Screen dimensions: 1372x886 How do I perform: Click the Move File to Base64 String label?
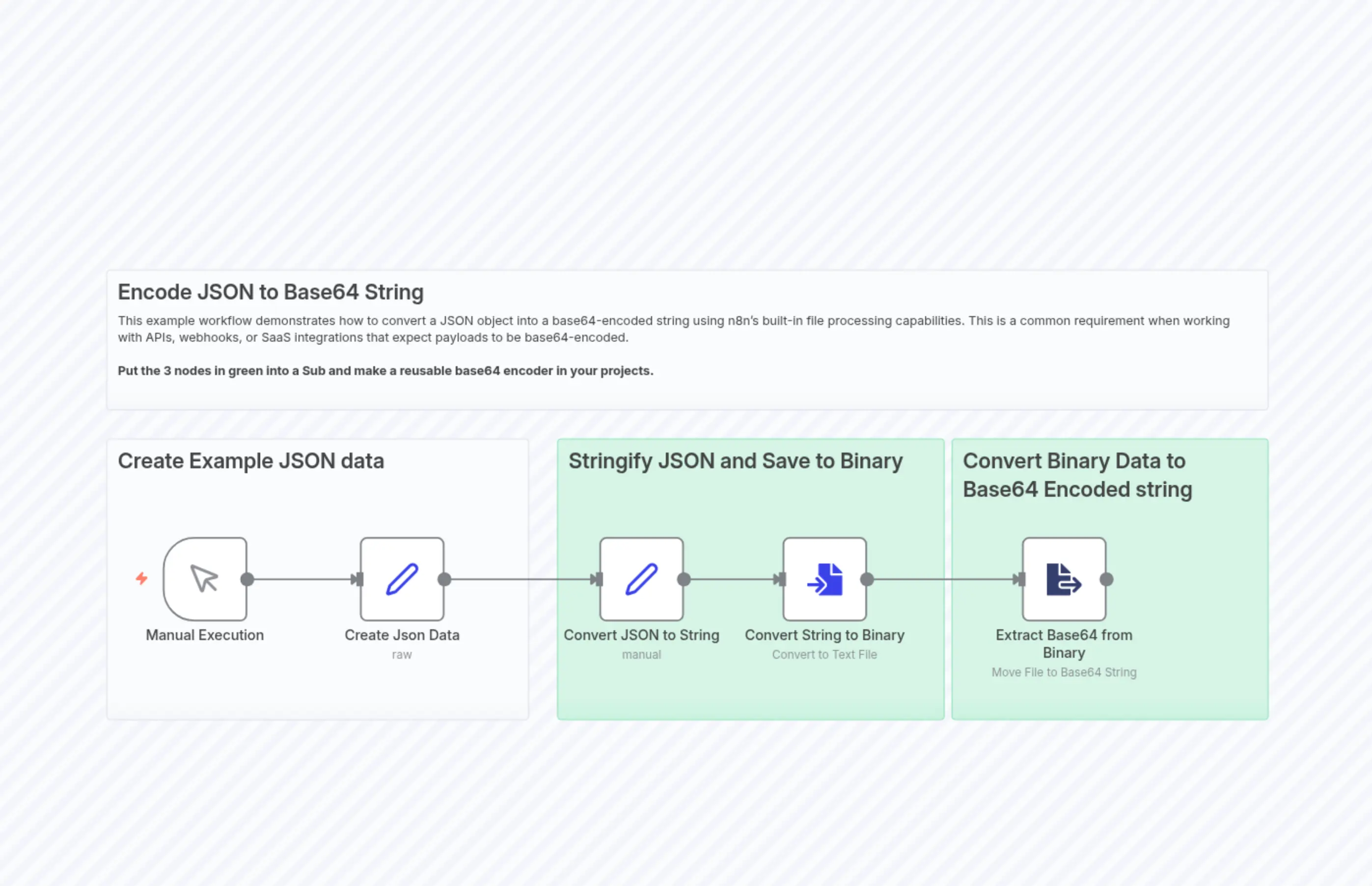[1064, 672]
